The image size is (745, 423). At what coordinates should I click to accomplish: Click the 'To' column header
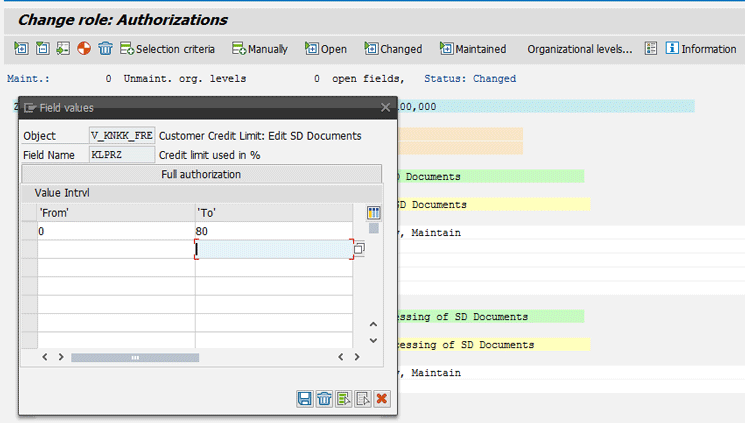tap(274, 212)
